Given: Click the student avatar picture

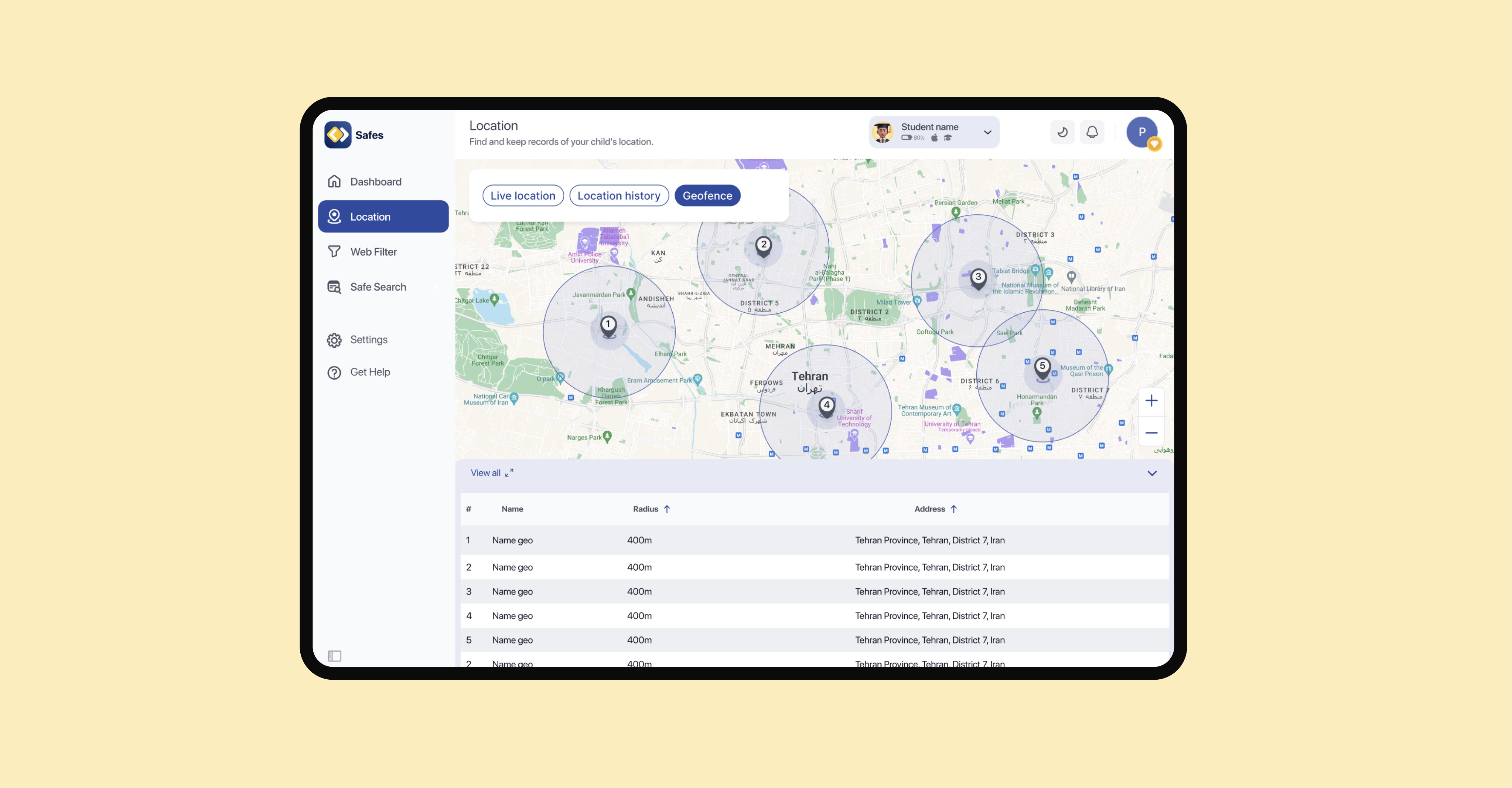Looking at the screenshot, I should 882,132.
